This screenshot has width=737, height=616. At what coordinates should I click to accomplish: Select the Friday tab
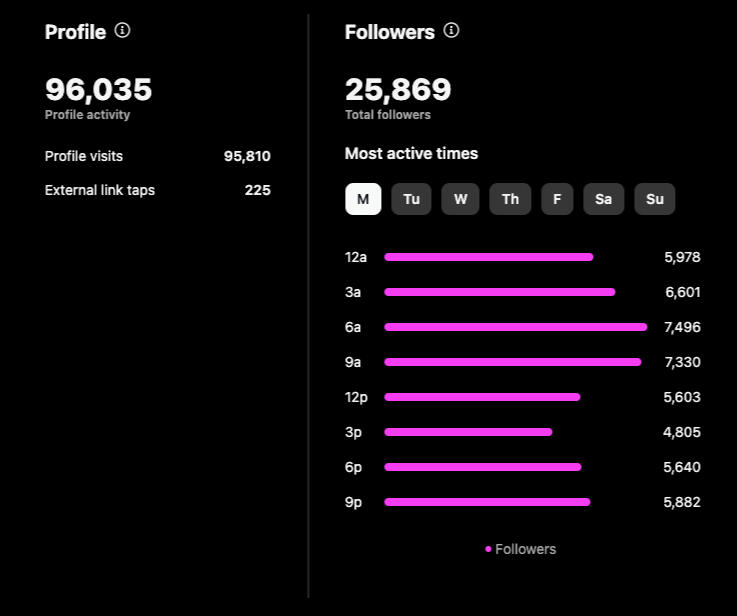(557, 199)
